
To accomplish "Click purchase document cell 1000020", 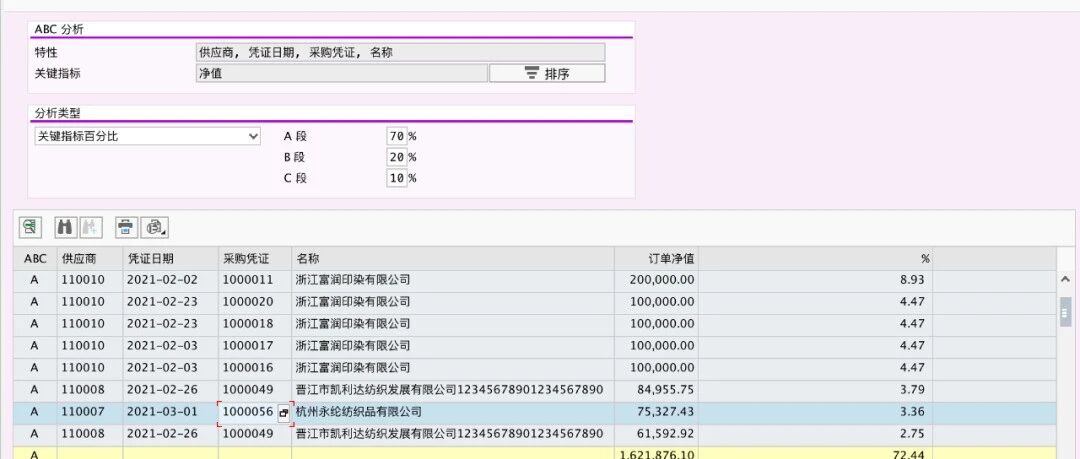I will pyautogui.click(x=255, y=302).
